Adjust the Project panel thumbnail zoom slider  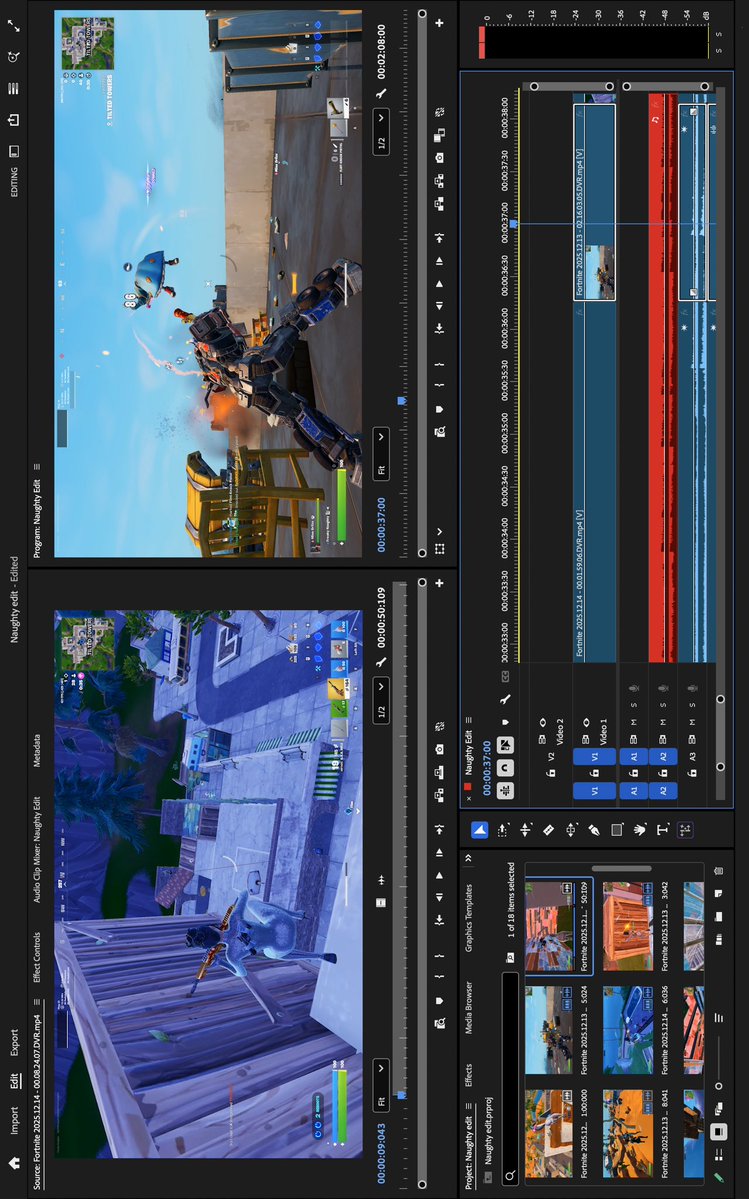pyautogui.click(x=718, y=1062)
